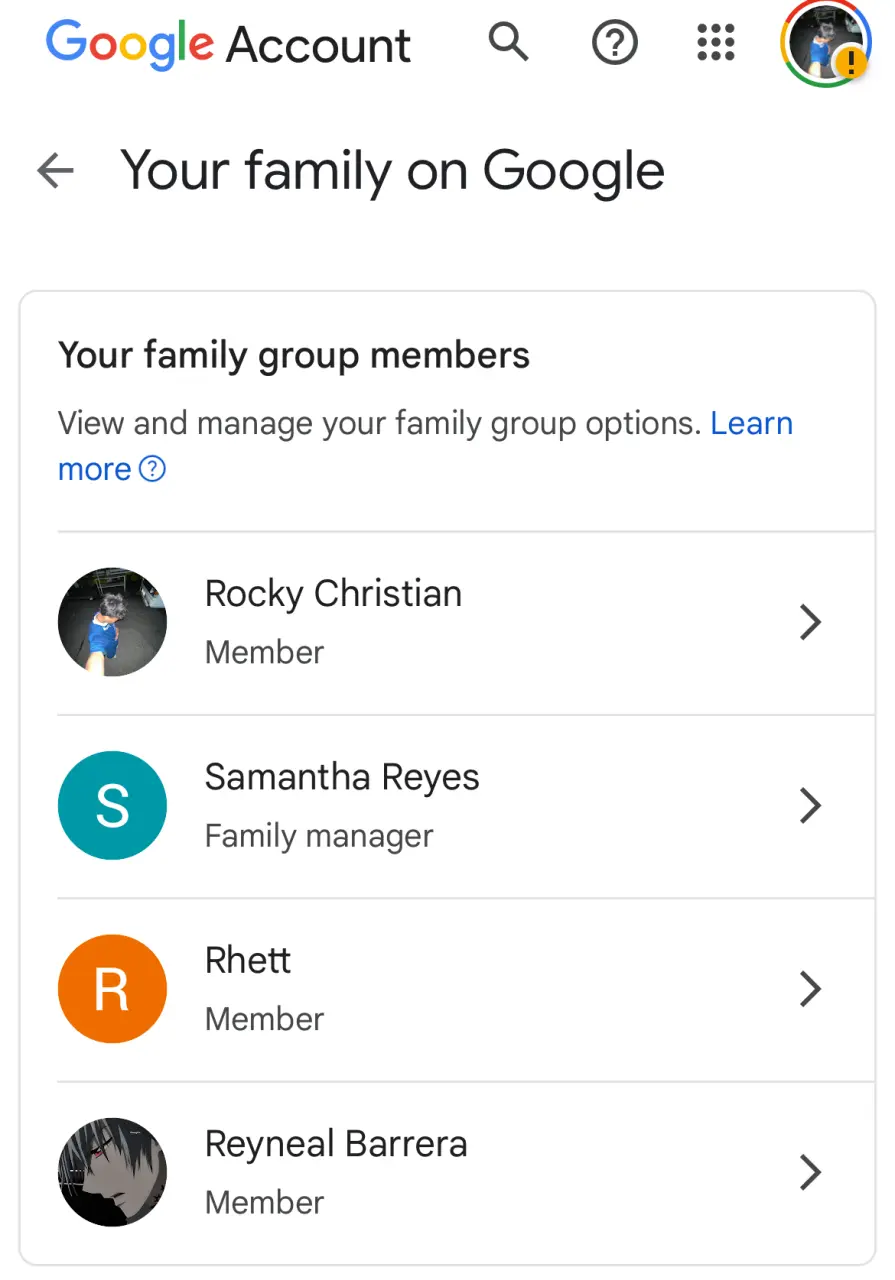Click Reyneal Barrera's anime profile photo
Viewport: 895px width, 1280px height.
coord(112,1172)
